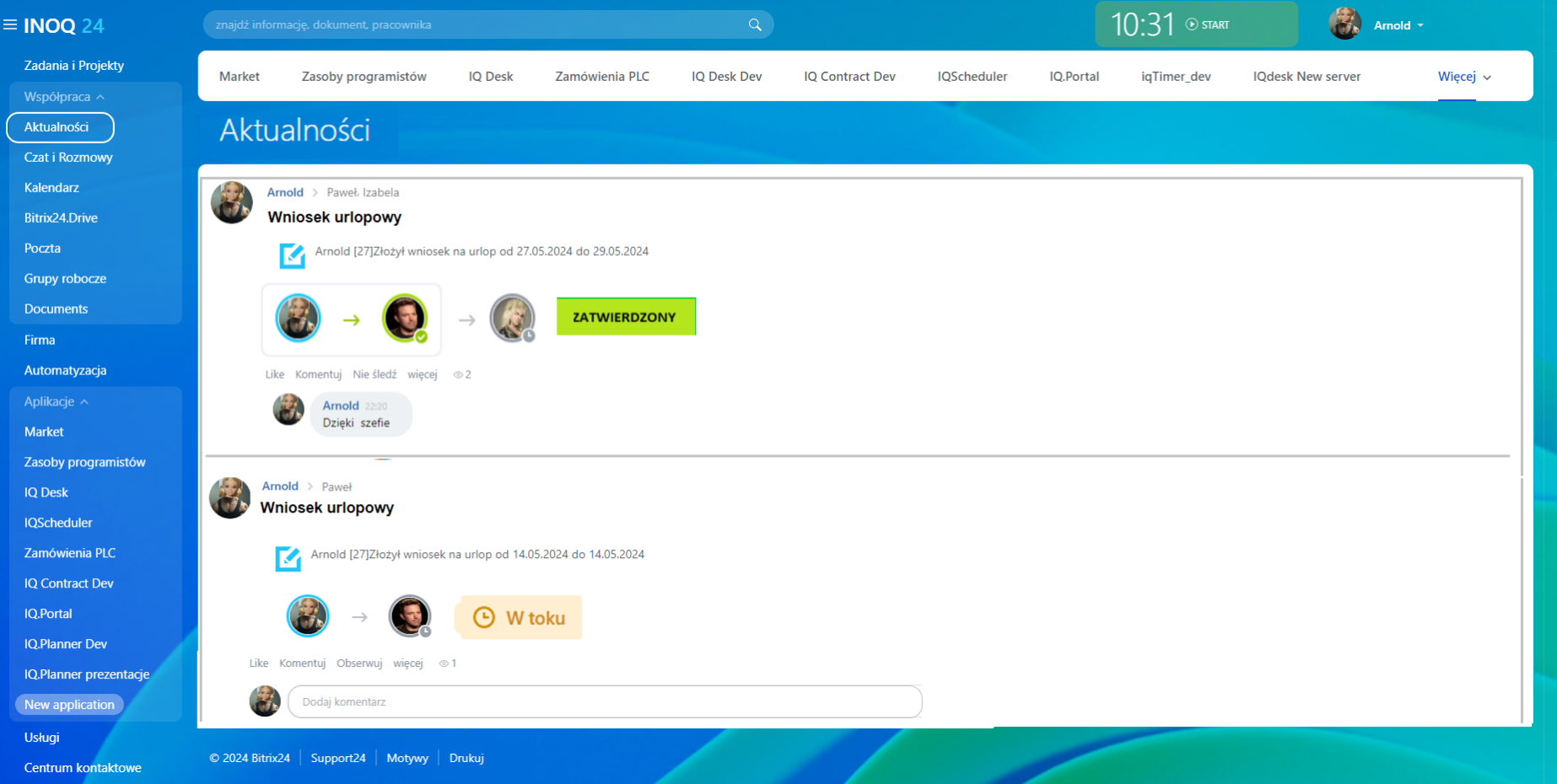The image size is (1557, 784).
Task: Open IQdesk New server tab
Action: coord(1306,77)
